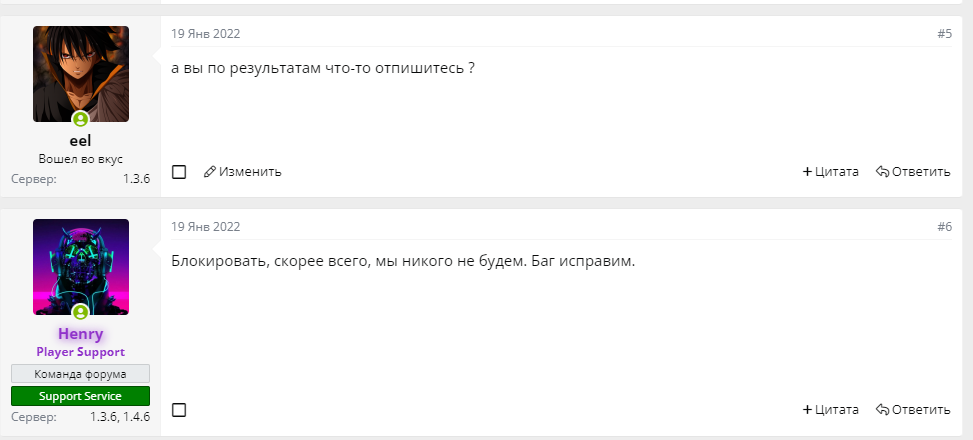Click plus icon for Цитата in post #5
This screenshot has width=973, height=440.
click(807, 172)
